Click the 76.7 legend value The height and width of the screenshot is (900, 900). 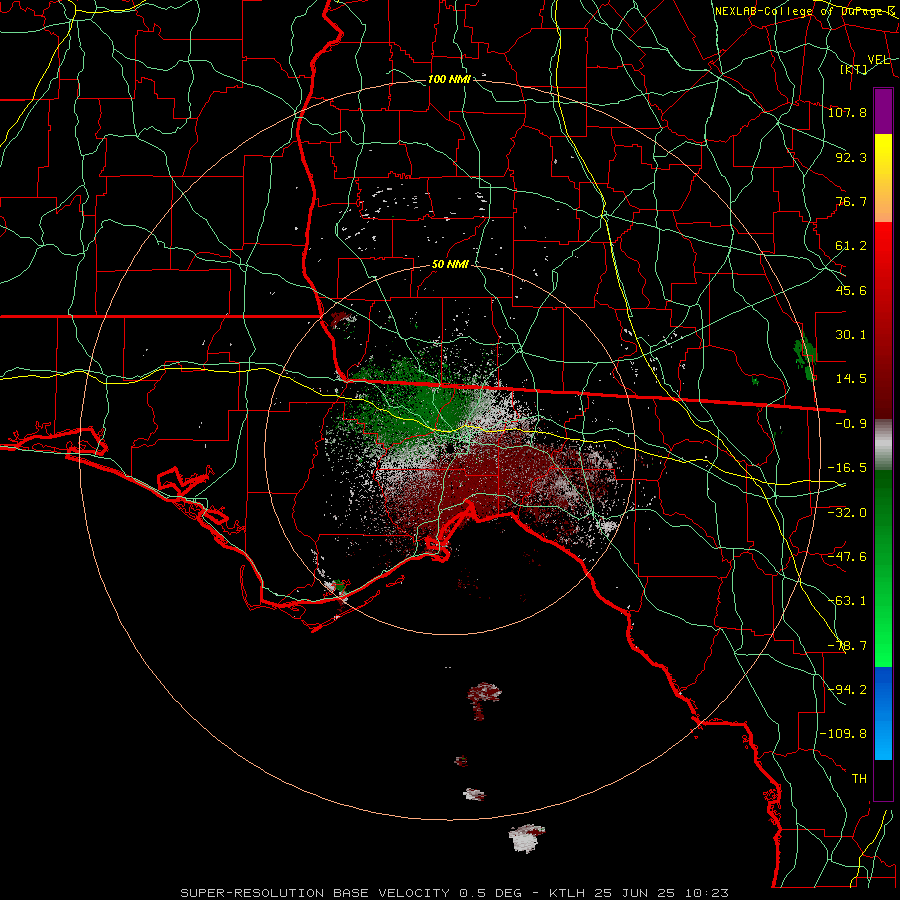pos(851,201)
